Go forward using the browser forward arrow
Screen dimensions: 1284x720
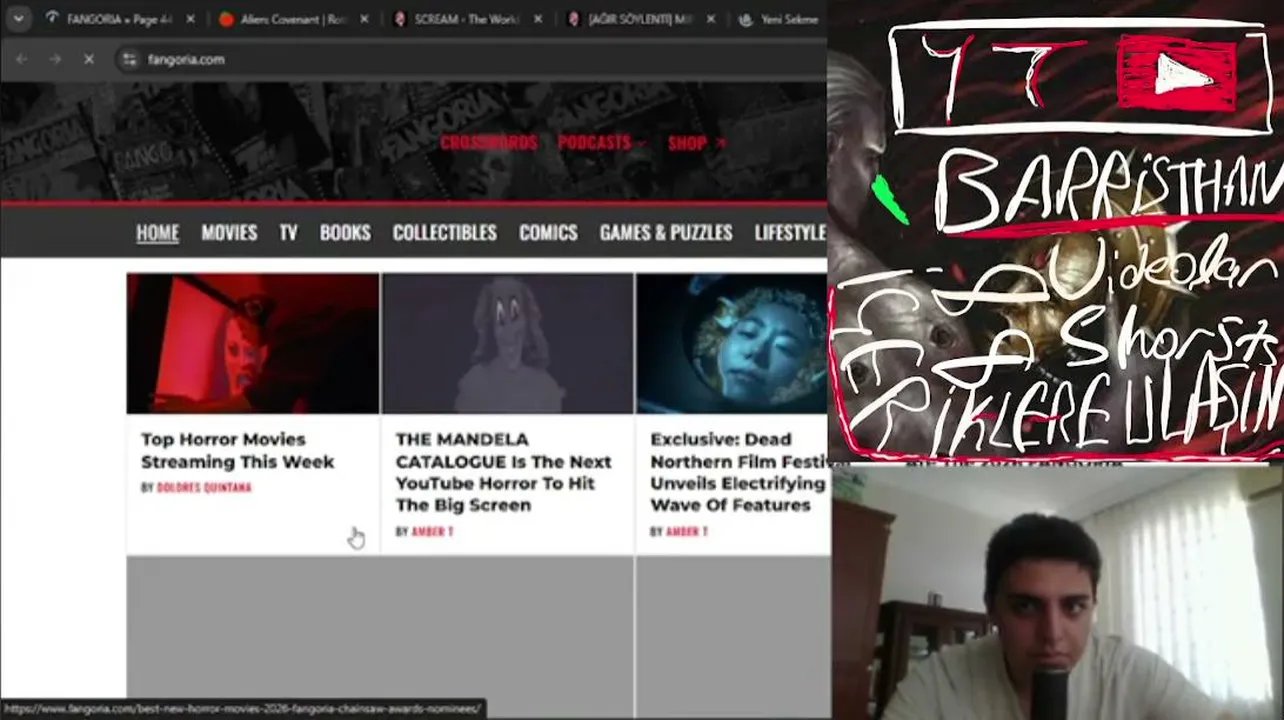(x=55, y=59)
